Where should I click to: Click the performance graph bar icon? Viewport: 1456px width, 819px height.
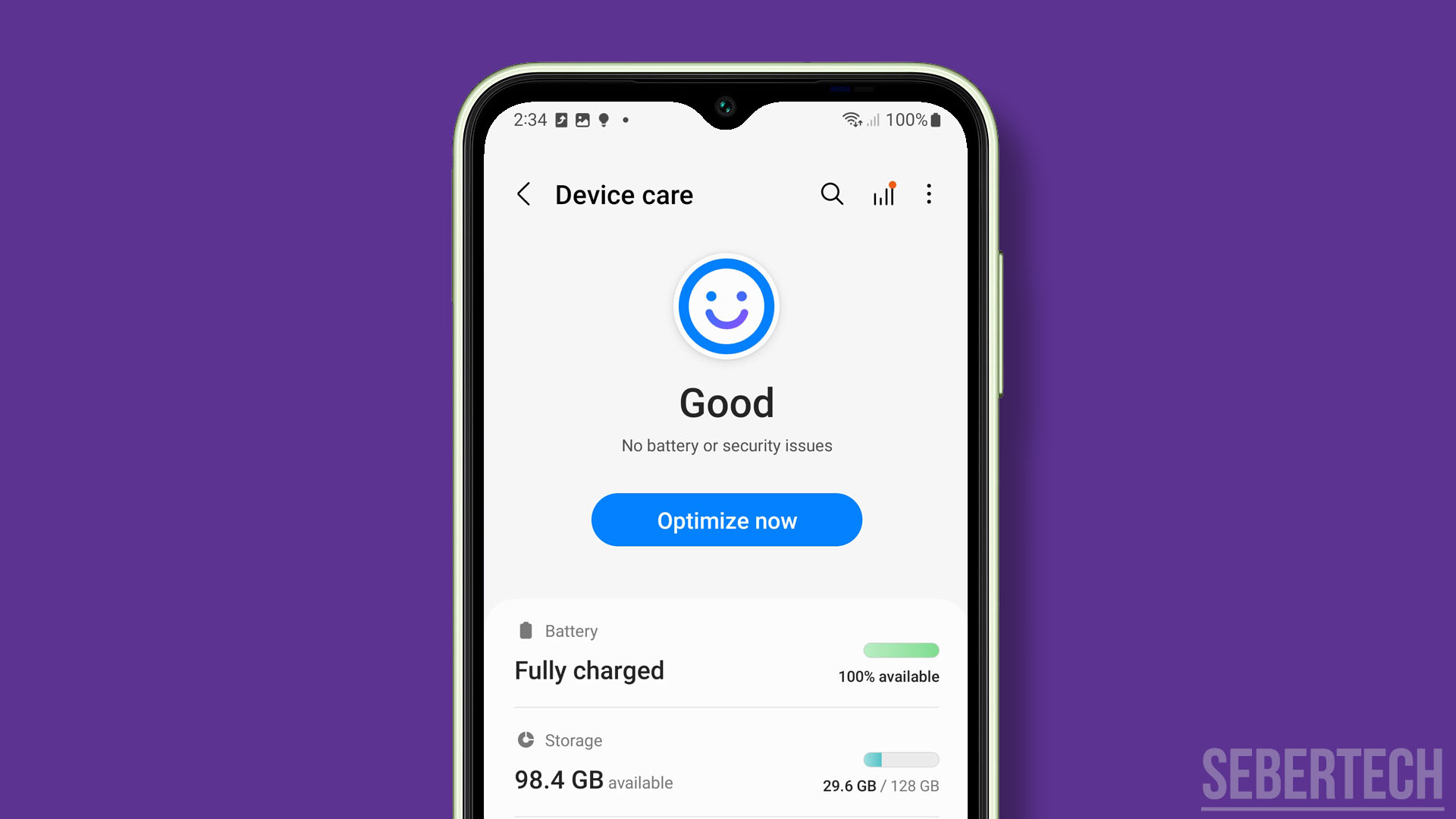point(883,193)
